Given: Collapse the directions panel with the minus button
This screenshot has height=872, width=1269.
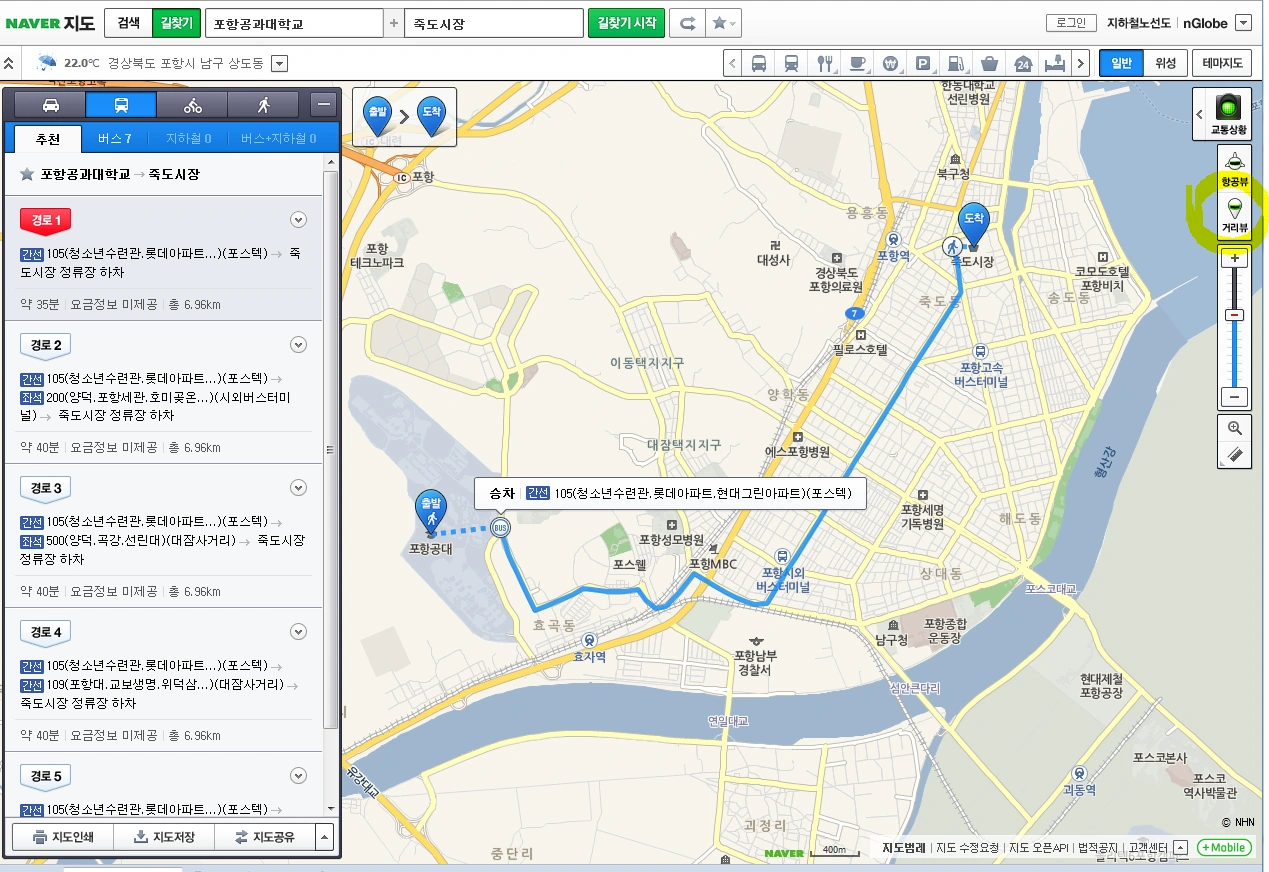Looking at the screenshot, I should pyautogui.click(x=322, y=105).
